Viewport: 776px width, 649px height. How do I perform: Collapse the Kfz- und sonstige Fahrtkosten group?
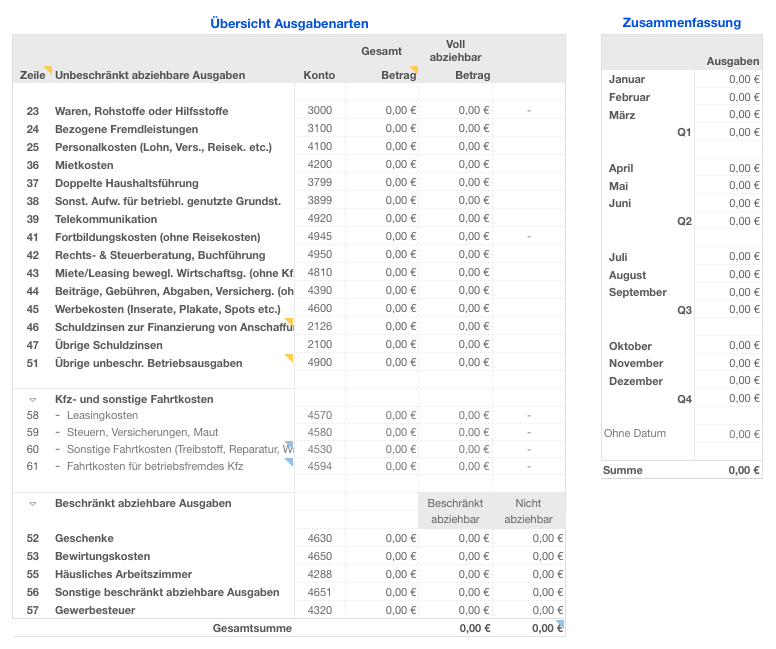click(x=32, y=399)
